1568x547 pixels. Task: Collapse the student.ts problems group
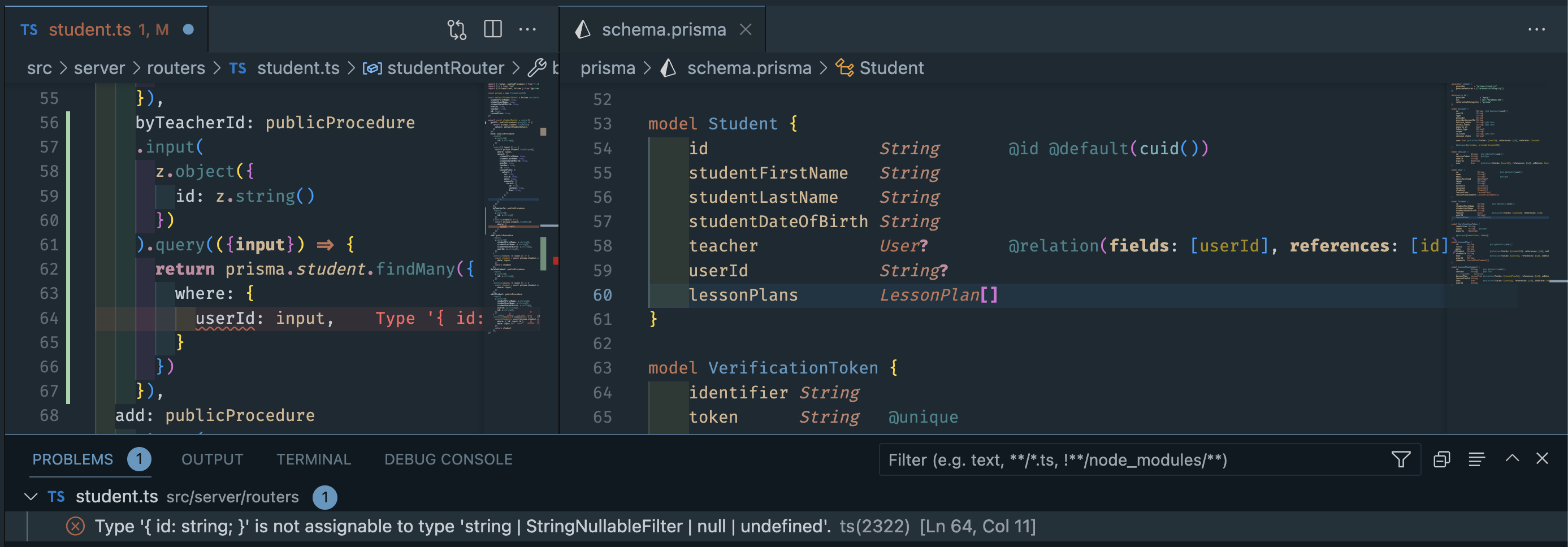pos(31,497)
